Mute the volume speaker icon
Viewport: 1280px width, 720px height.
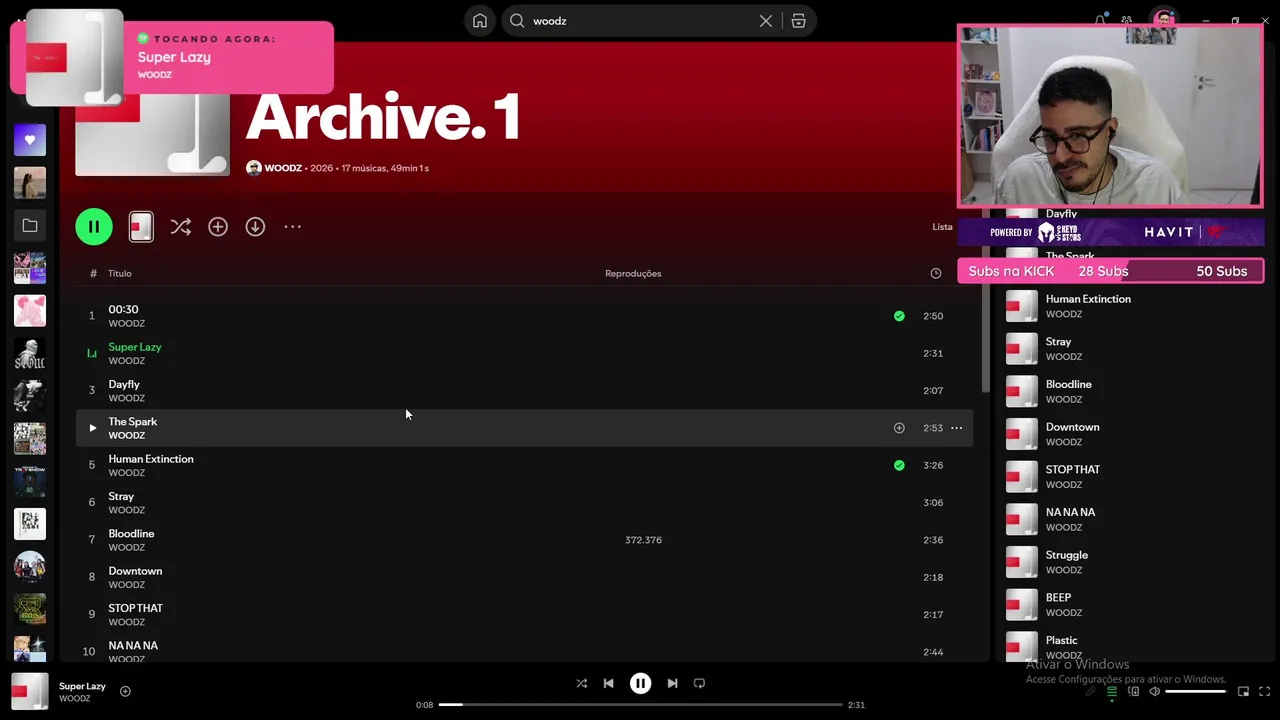pos(1154,692)
